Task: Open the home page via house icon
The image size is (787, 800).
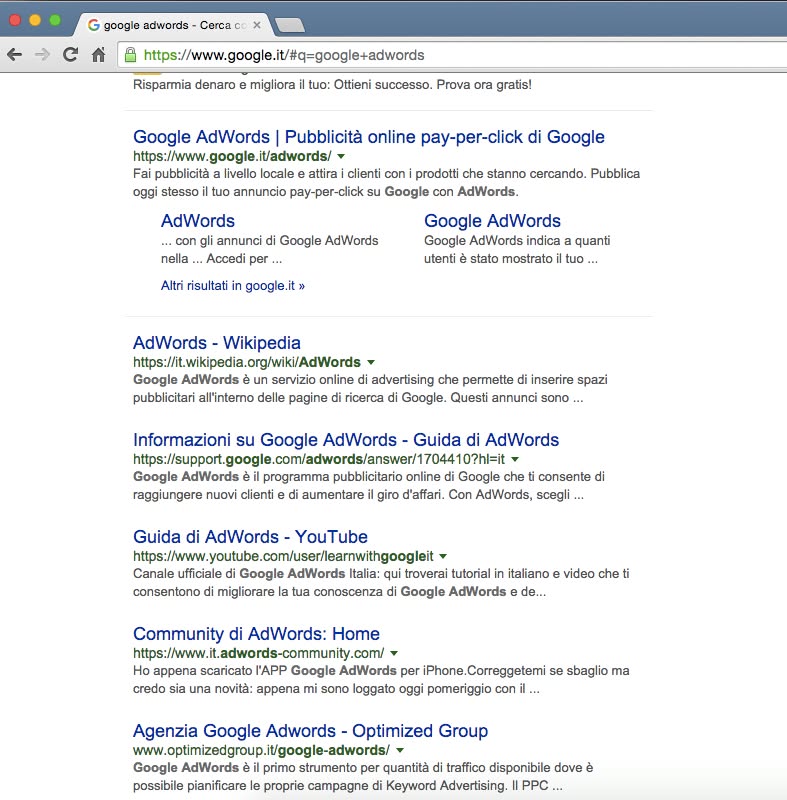Action: click(x=98, y=55)
